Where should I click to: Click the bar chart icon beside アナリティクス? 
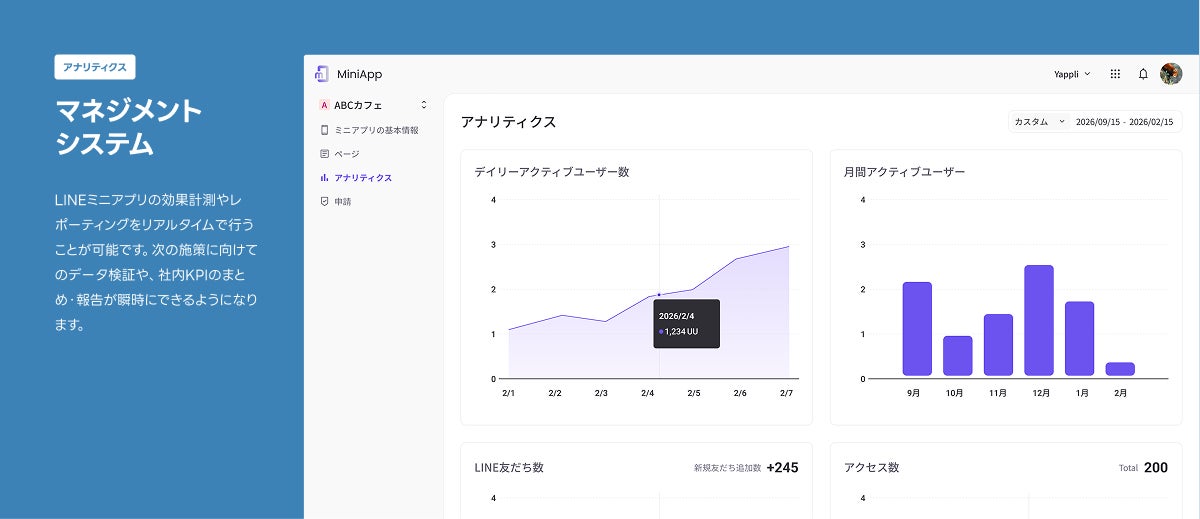(x=324, y=178)
